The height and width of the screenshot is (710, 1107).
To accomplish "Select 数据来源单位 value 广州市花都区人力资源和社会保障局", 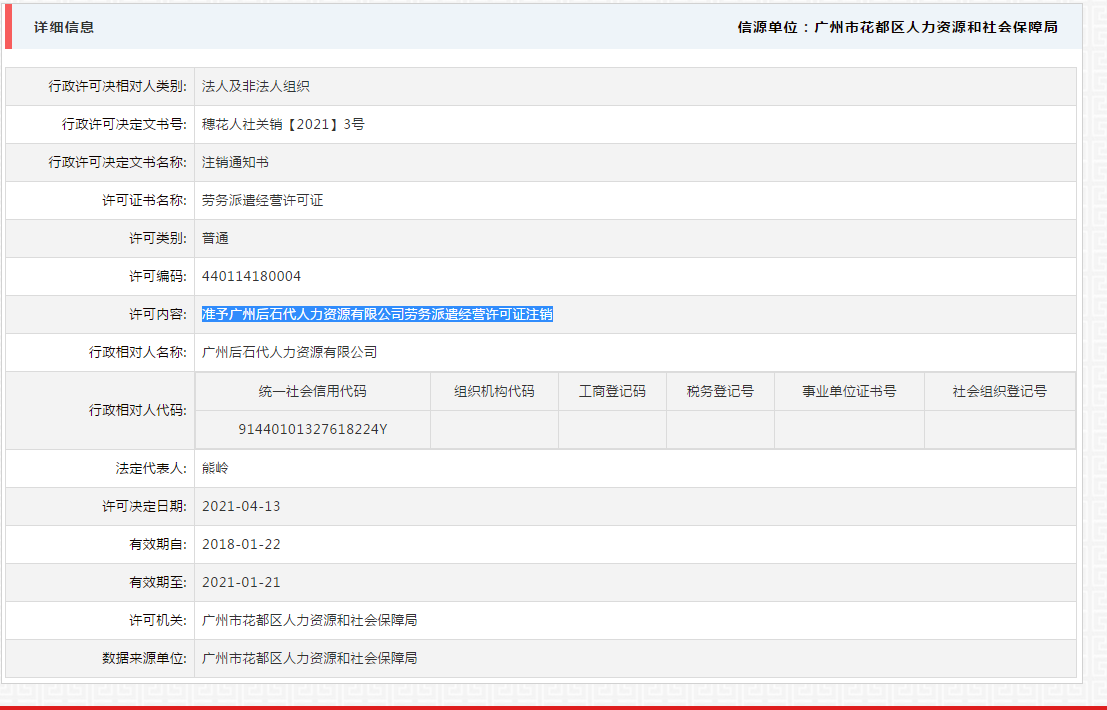I will pos(310,659).
